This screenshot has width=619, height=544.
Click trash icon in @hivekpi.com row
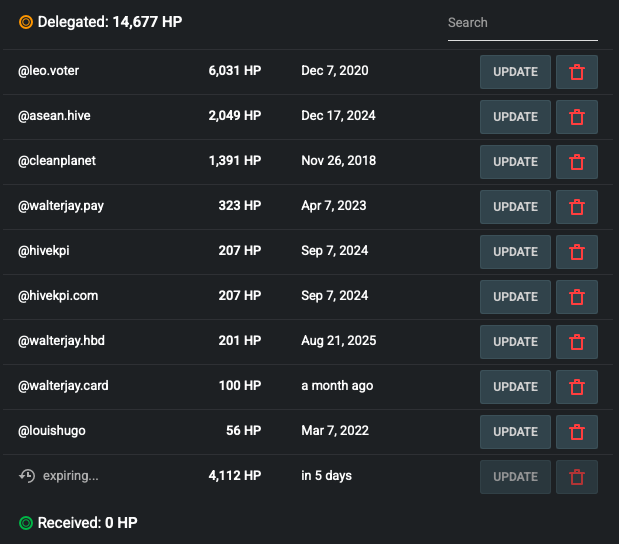tap(576, 297)
